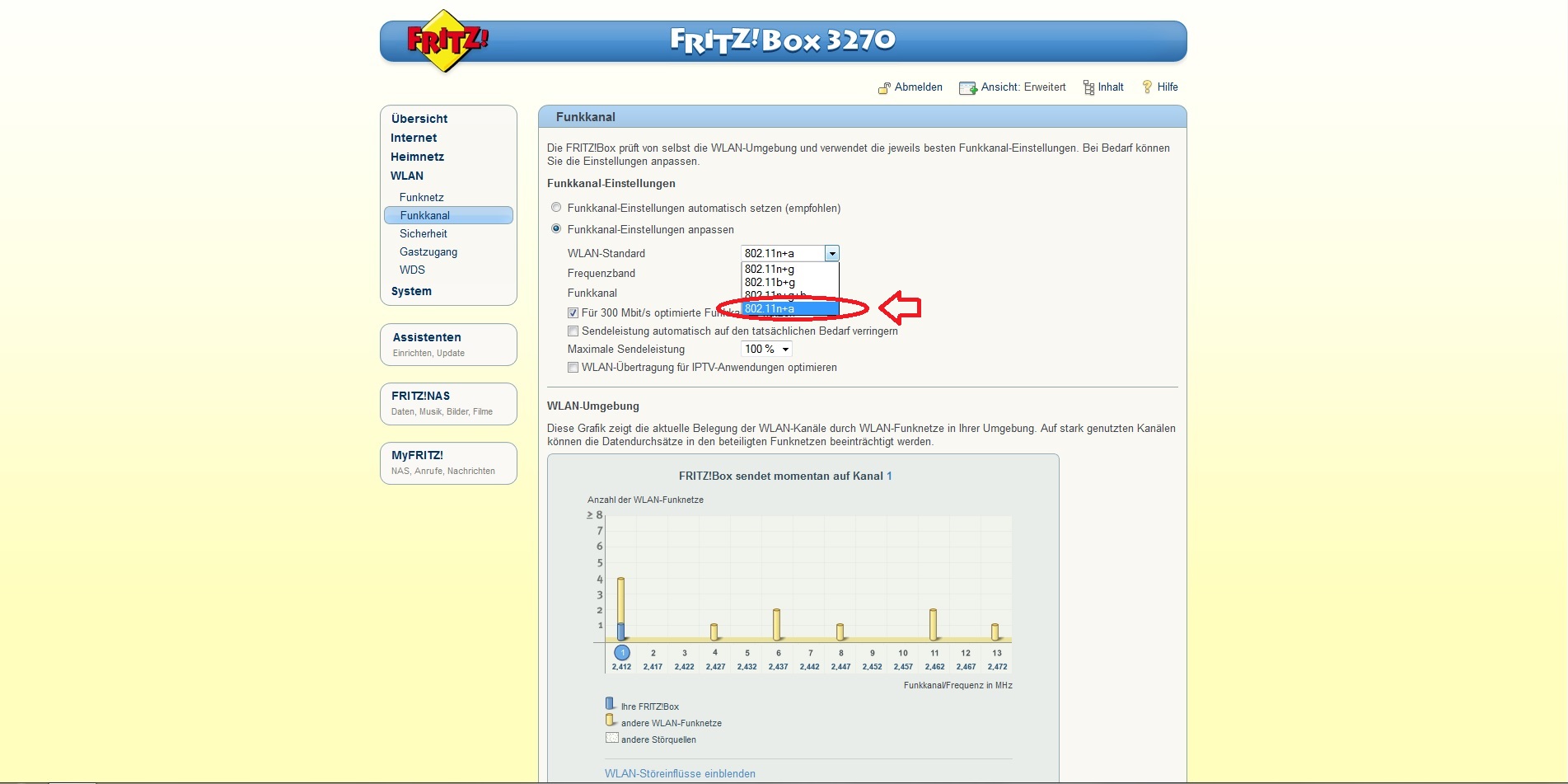This screenshot has width=1568, height=784.
Task: Select the Funkkanal submenu item
Action: (x=448, y=215)
